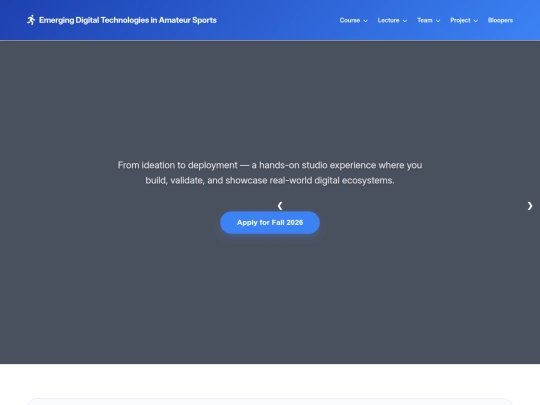This screenshot has height=405, width=540.
Task: Expand the Lecture dropdown chevron
Action: click(x=405, y=21)
